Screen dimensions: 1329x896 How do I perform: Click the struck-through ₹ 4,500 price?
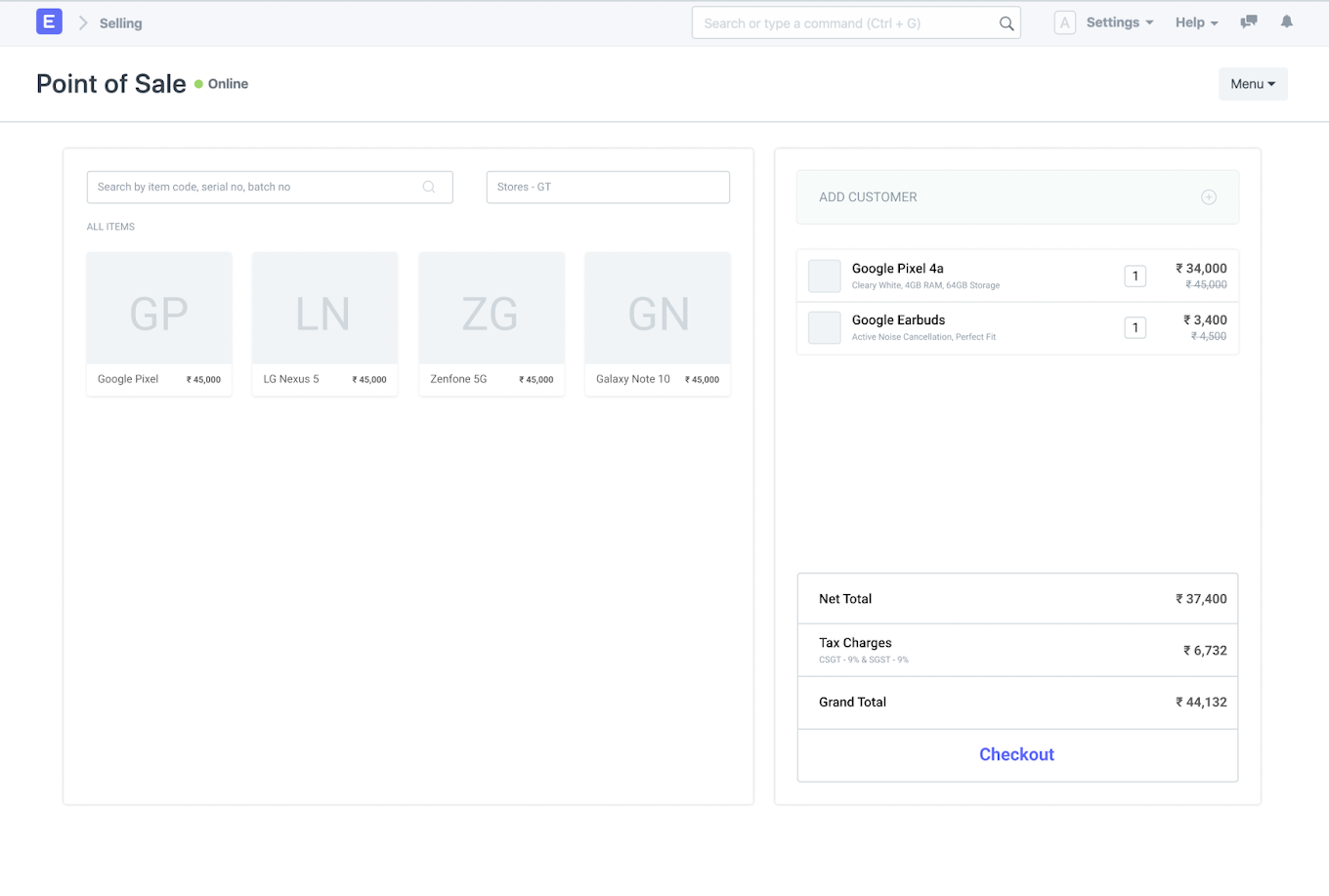pos(1209,336)
